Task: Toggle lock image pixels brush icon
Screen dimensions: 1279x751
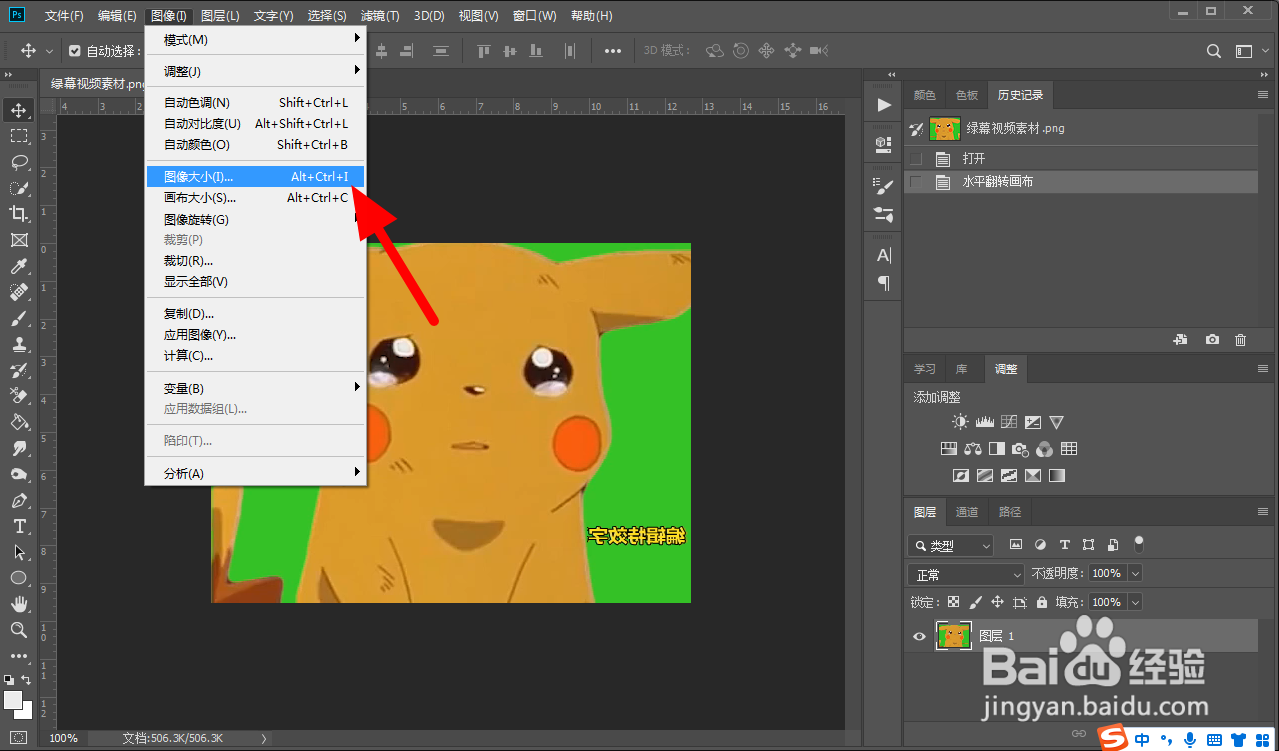Action: point(975,602)
